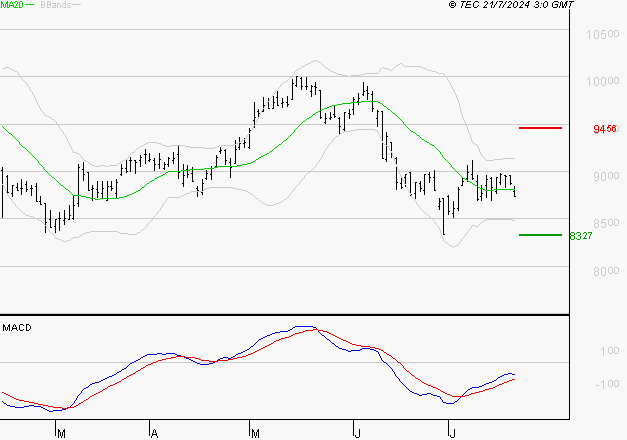Click the A month marker

click(x=155, y=434)
